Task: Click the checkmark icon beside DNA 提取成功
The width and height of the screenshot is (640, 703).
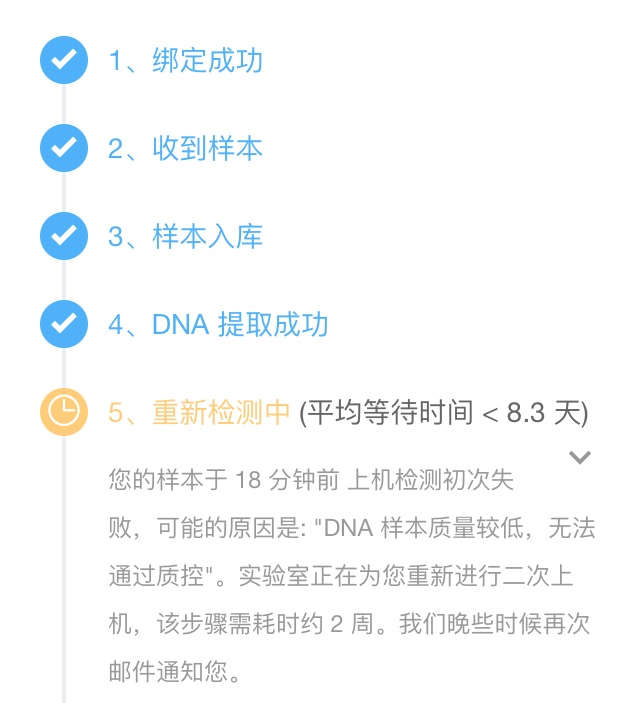Action: click(64, 324)
